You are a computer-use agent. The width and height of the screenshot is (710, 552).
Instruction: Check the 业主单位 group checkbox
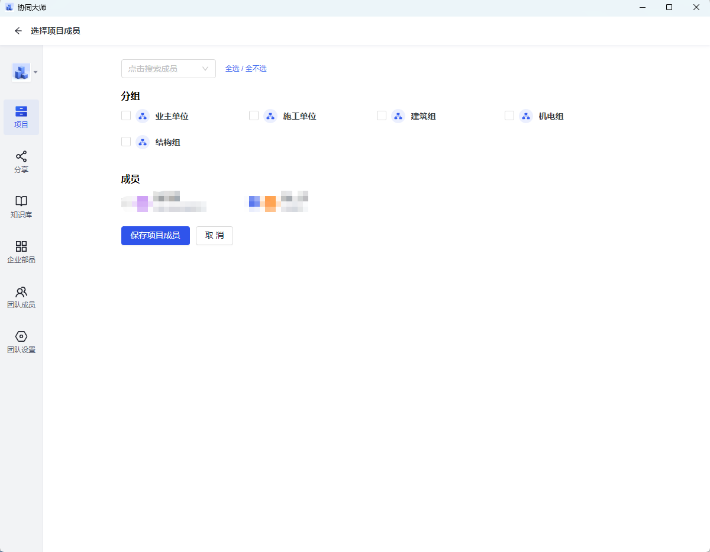126,116
